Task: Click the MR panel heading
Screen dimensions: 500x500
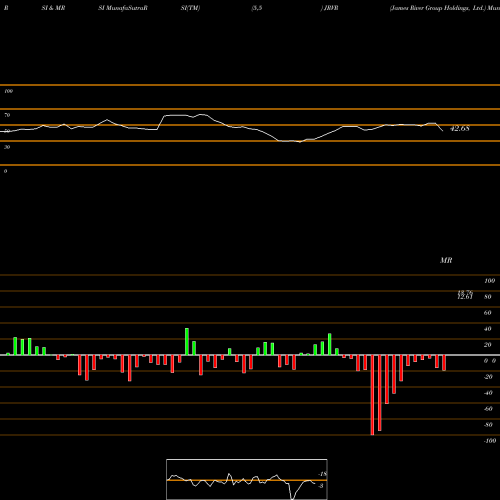Action: pyautogui.click(x=446, y=260)
